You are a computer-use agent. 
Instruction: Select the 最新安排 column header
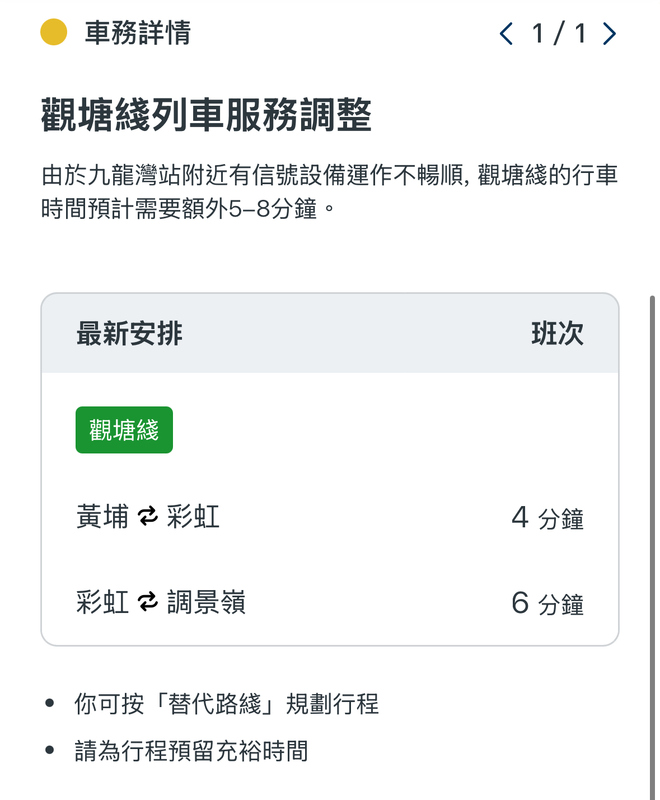point(129,333)
